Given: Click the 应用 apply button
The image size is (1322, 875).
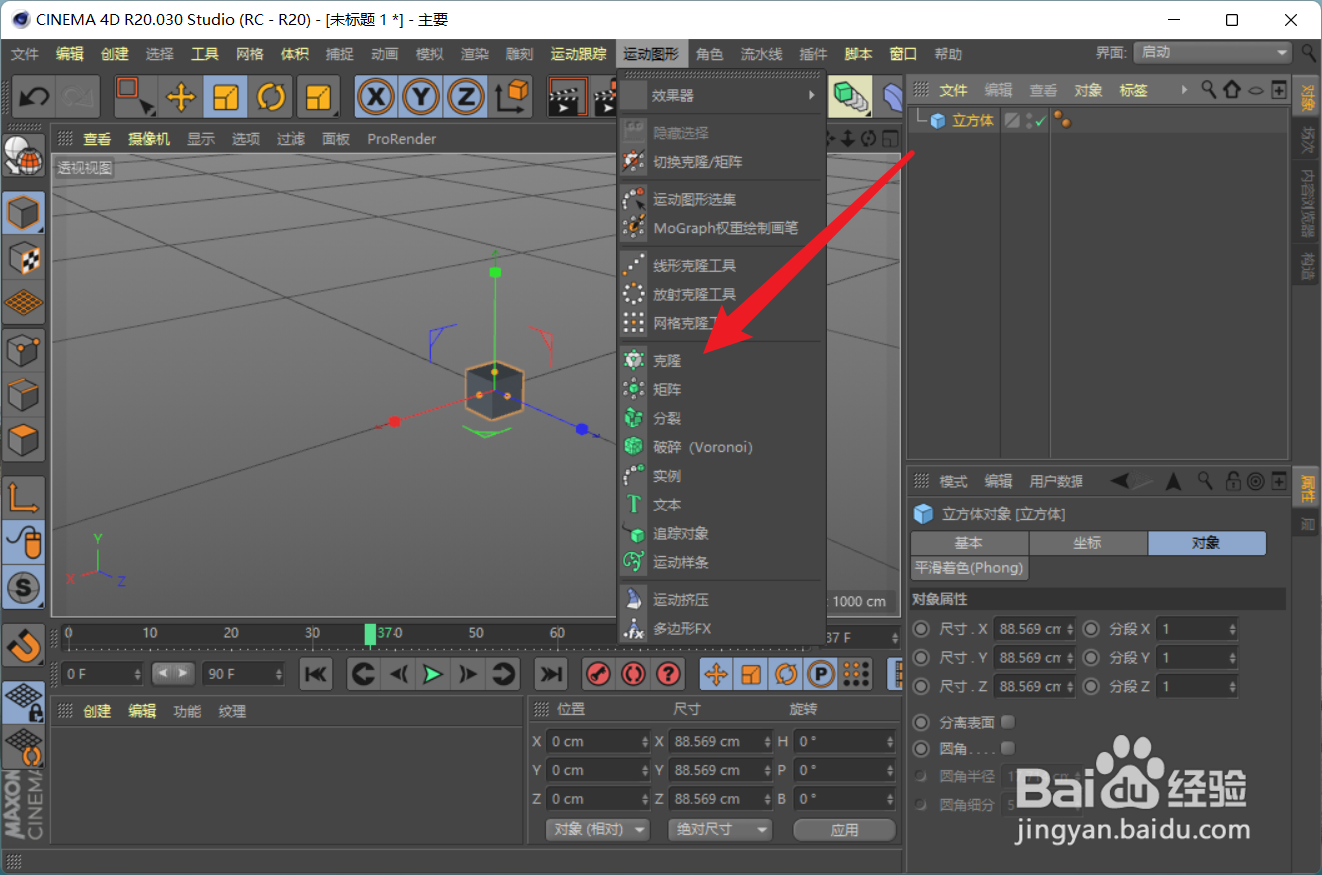Looking at the screenshot, I should 844,830.
